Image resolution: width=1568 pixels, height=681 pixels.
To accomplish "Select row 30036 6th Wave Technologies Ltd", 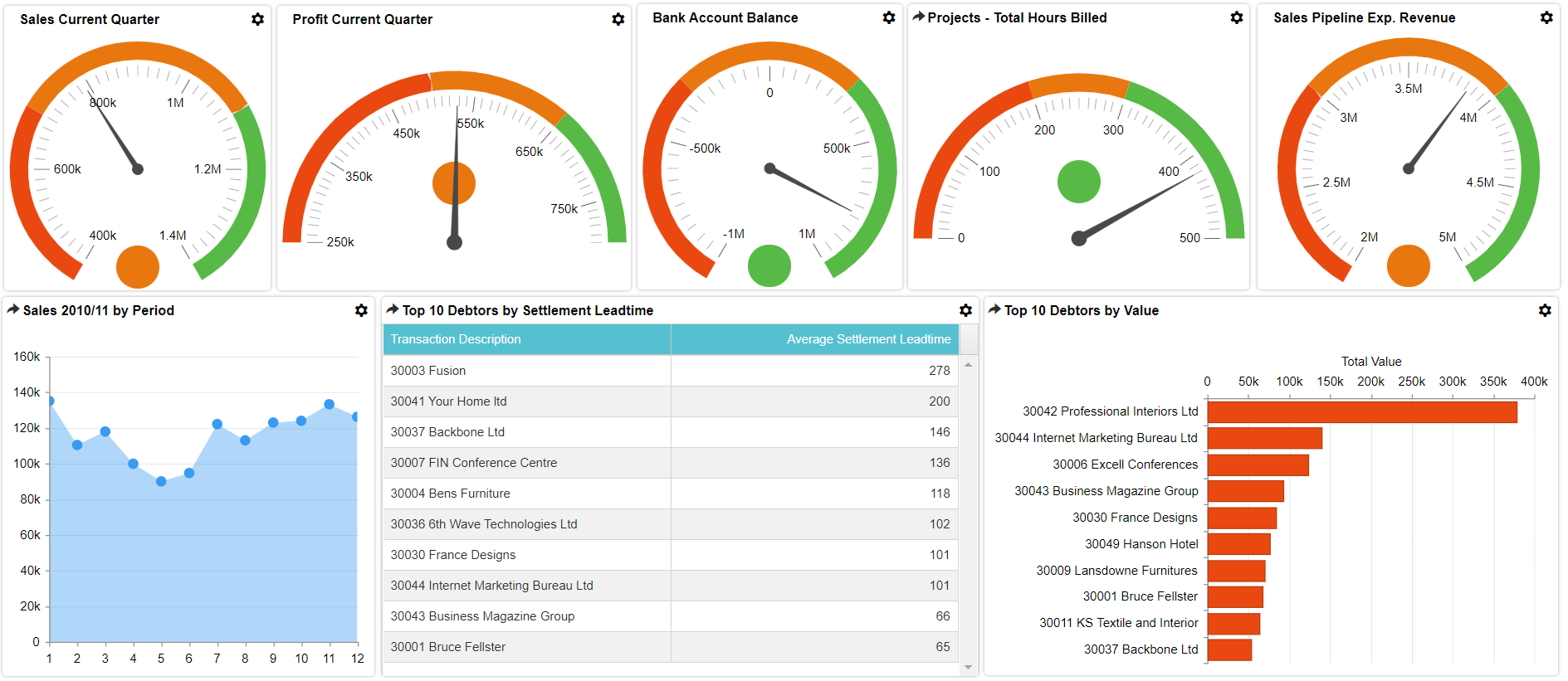I will 671,524.
